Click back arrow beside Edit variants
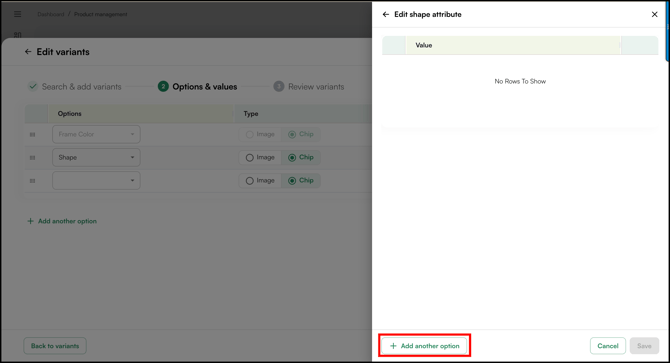This screenshot has height=363, width=670. click(28, 52)
